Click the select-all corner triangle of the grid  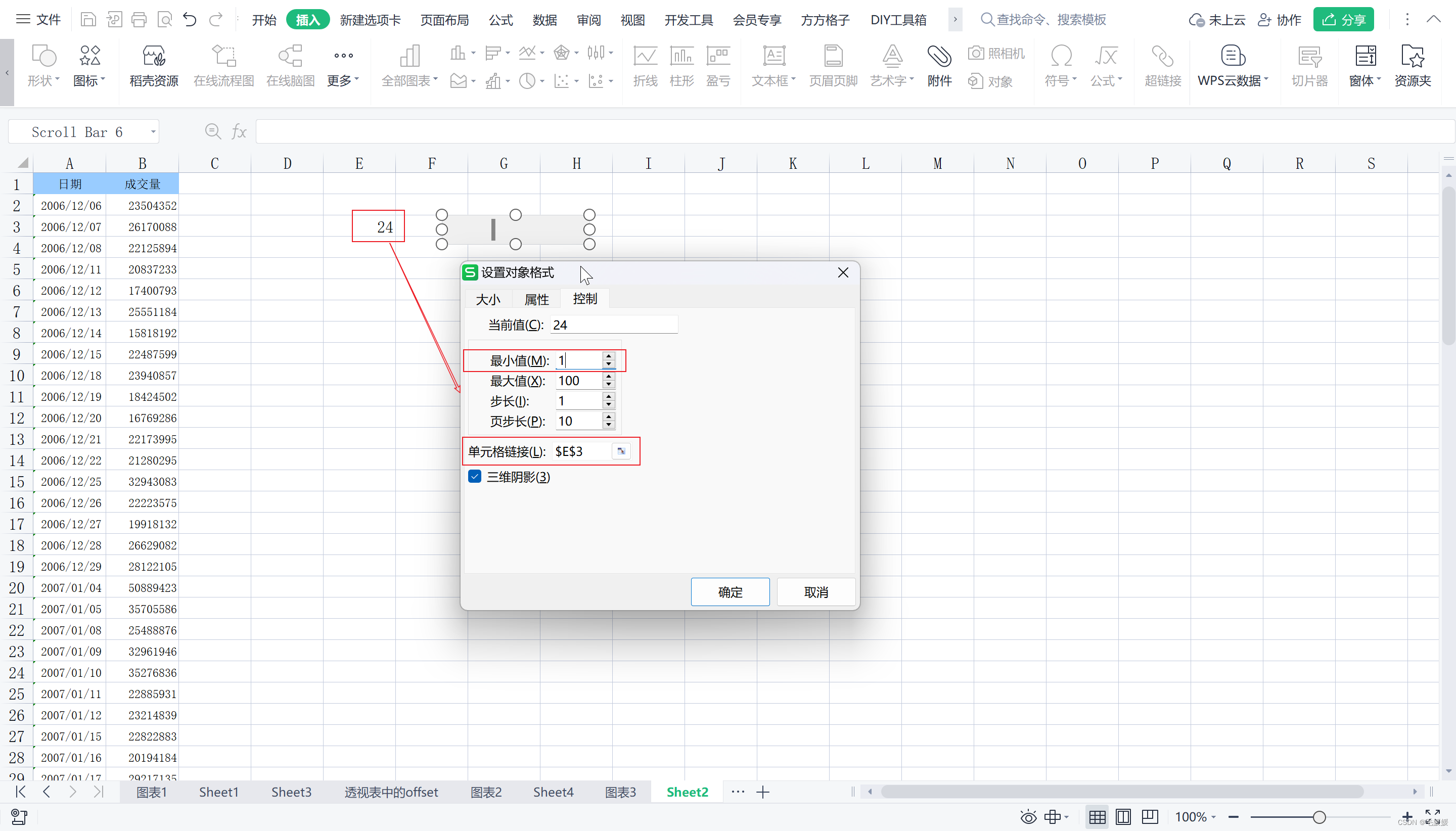pos(22,163)
